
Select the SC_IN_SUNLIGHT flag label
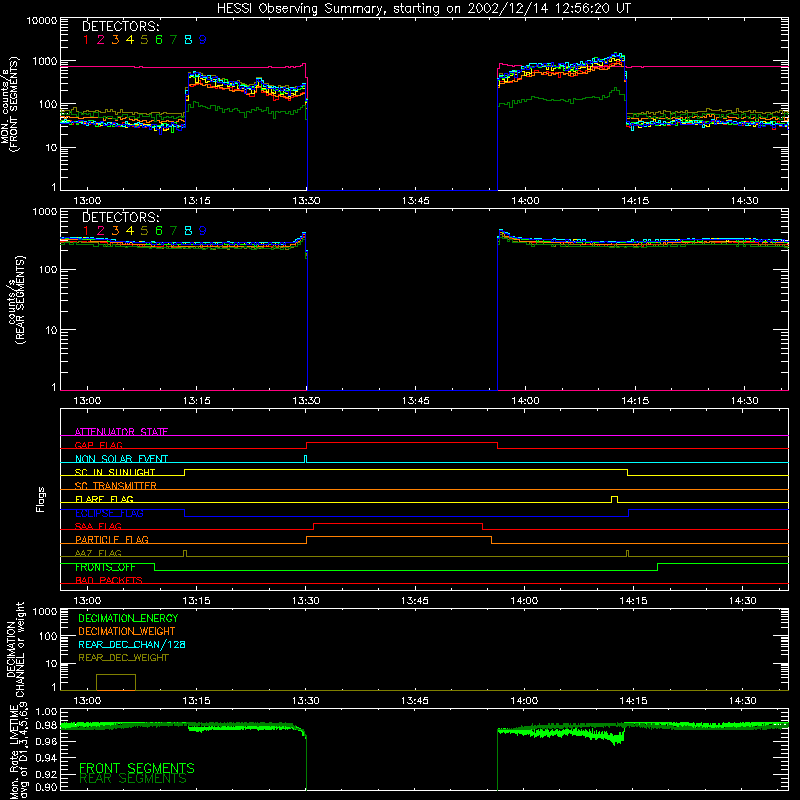tap(115, 472)
